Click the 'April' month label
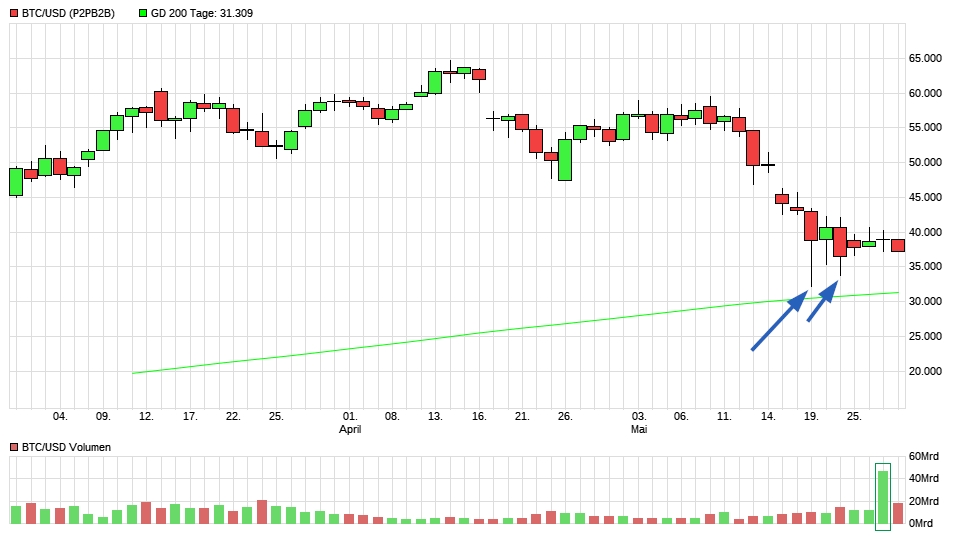954x539 pixels. pyautogui.click(x=350, y=429)
